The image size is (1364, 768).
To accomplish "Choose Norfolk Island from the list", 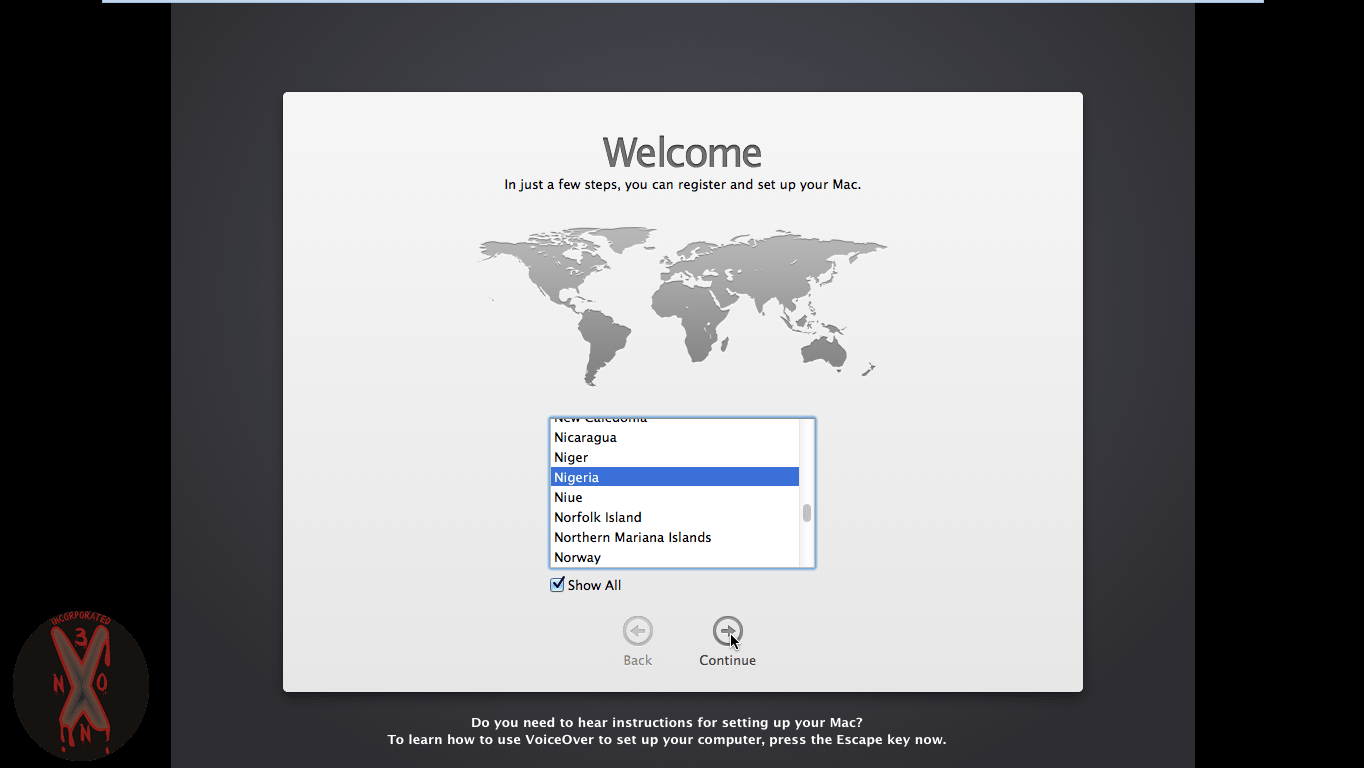I will 675,517.
